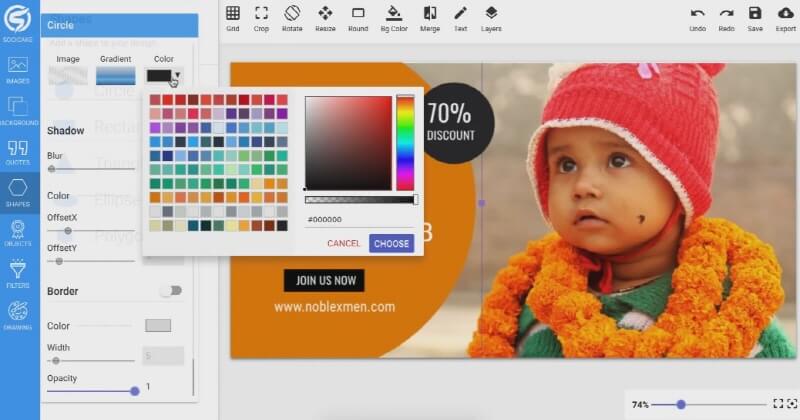Select the www.noblexmen.com text on canvas

(x=334, y=307)
